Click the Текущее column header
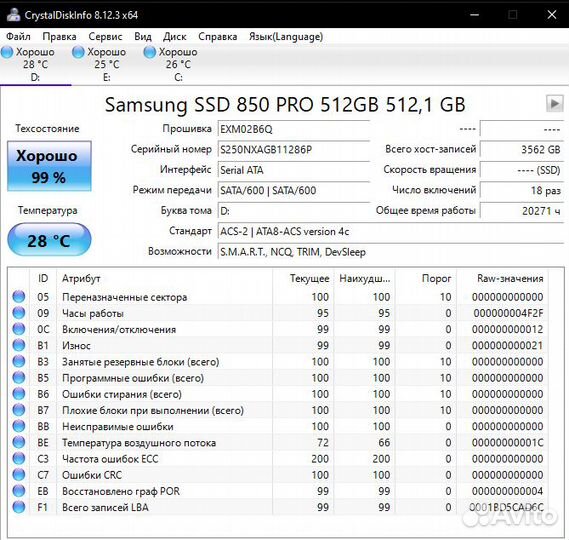Screen dimensions: 569x540 pos(303,278)
